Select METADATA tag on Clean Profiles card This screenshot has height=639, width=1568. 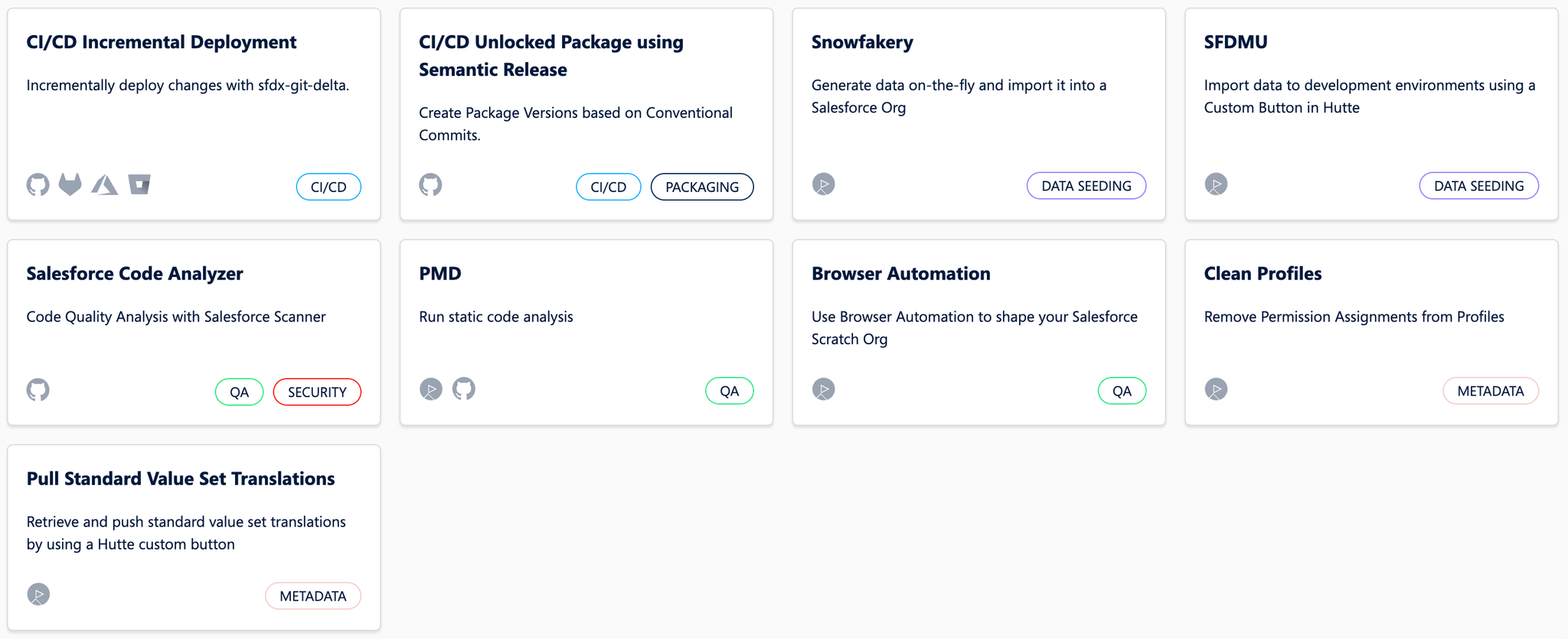pos(1490,391)
